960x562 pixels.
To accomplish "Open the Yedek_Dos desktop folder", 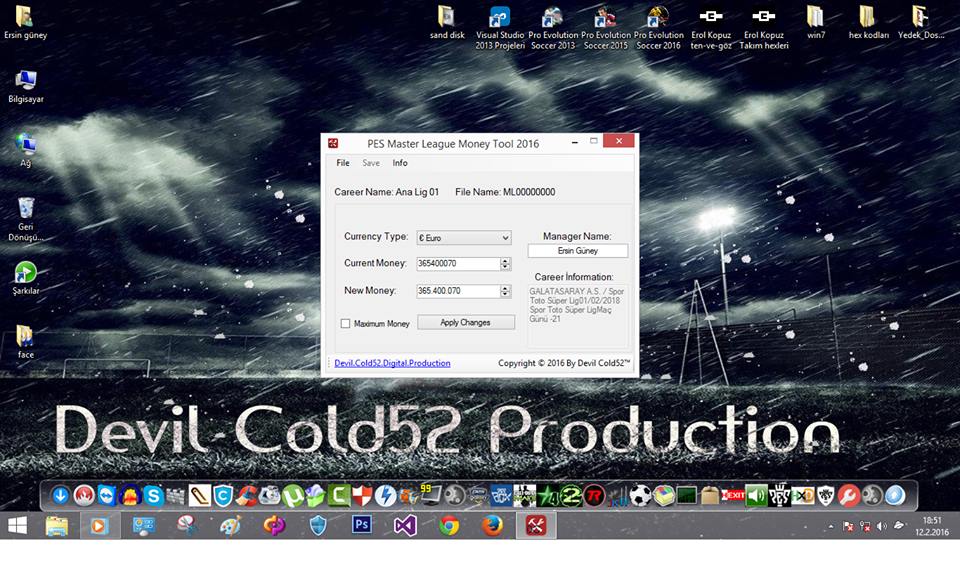I will coord(921,23).
